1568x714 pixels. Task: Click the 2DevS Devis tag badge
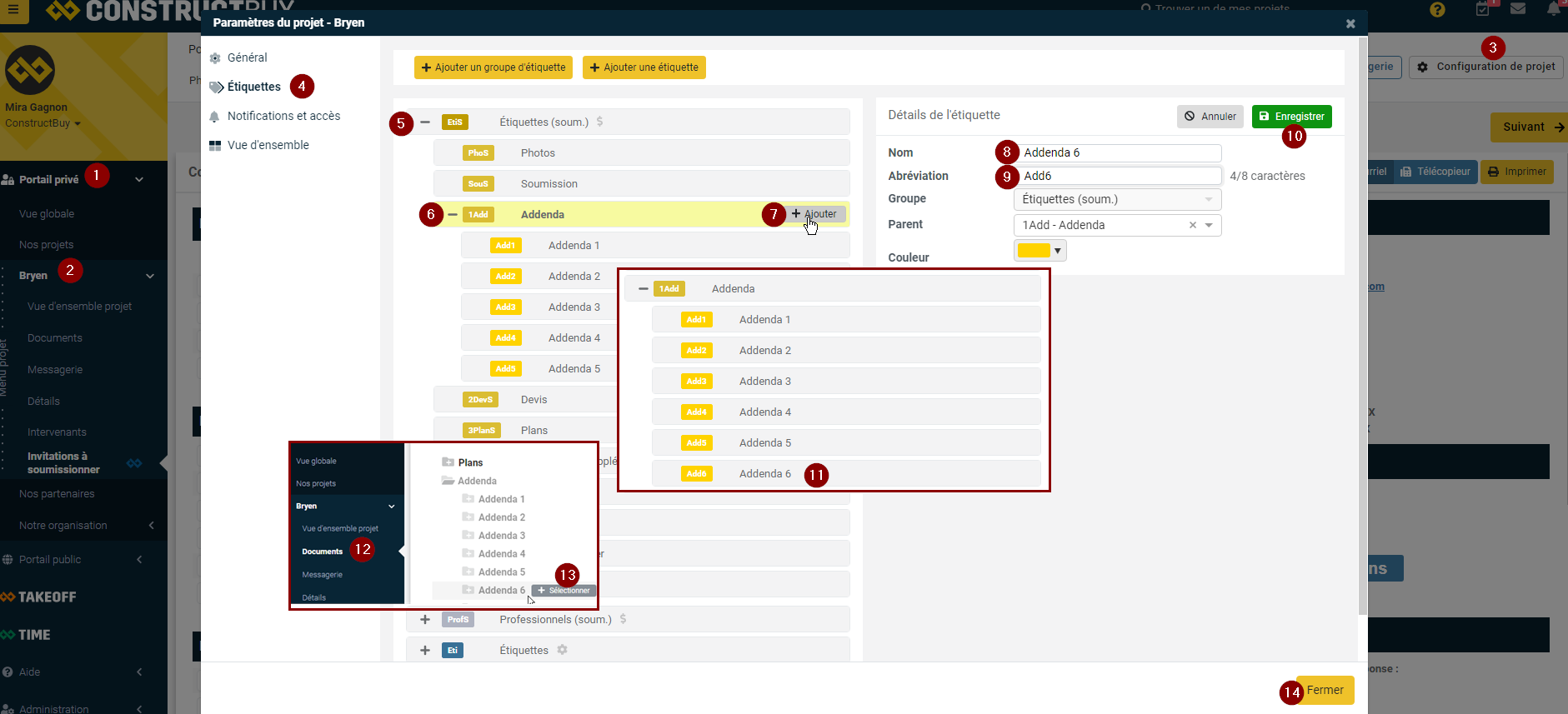pyautogui.click(x=480, y=400)
